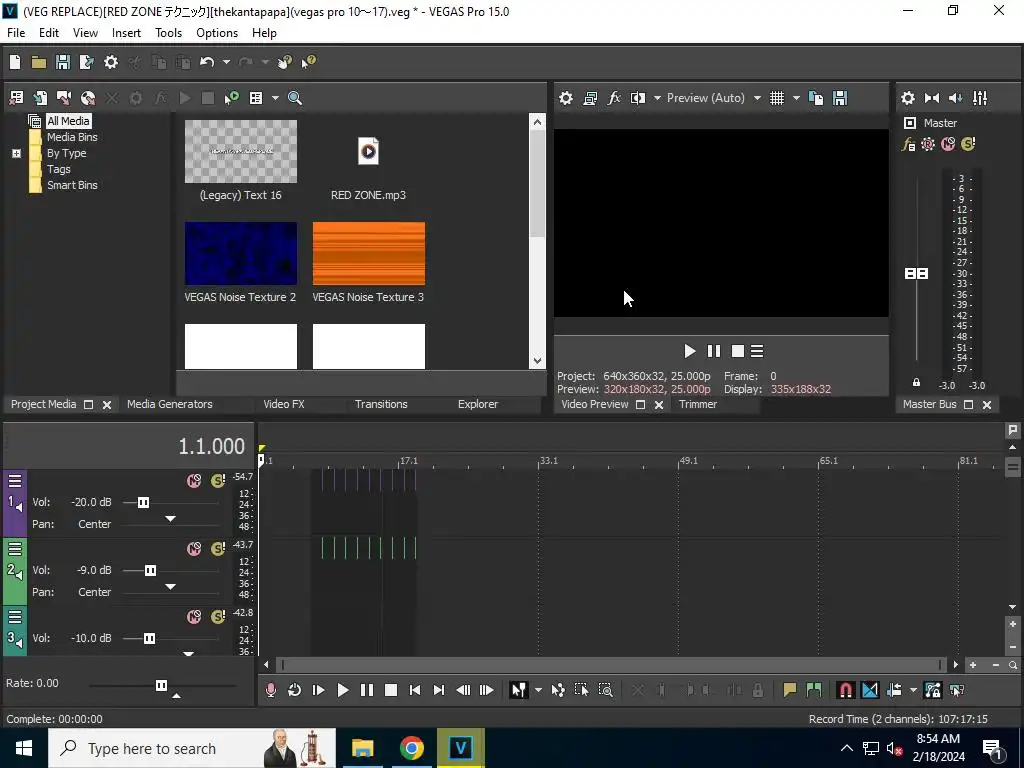Save preview snapshot to file icon

[x=840, y=98]
